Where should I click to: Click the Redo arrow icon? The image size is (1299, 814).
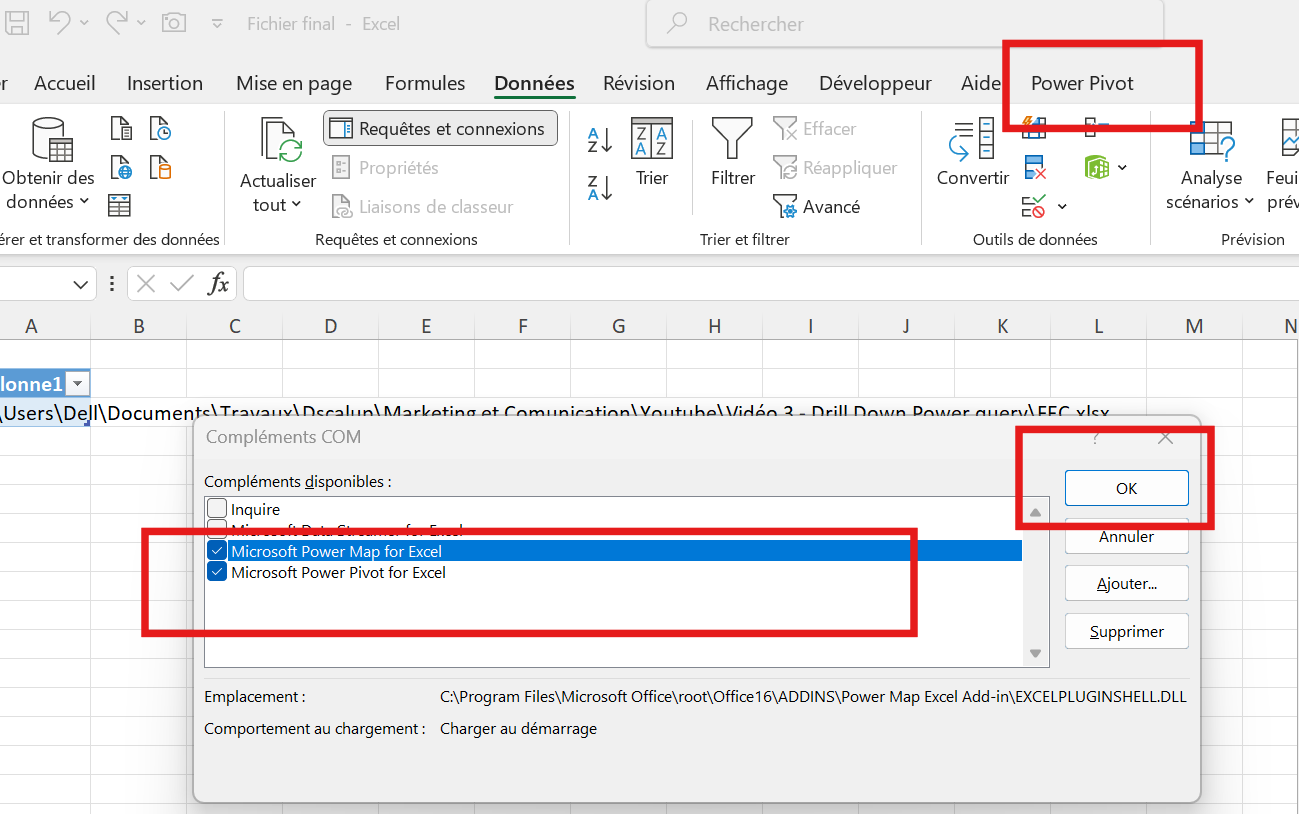pyautogui.click(x=117, y=22)
